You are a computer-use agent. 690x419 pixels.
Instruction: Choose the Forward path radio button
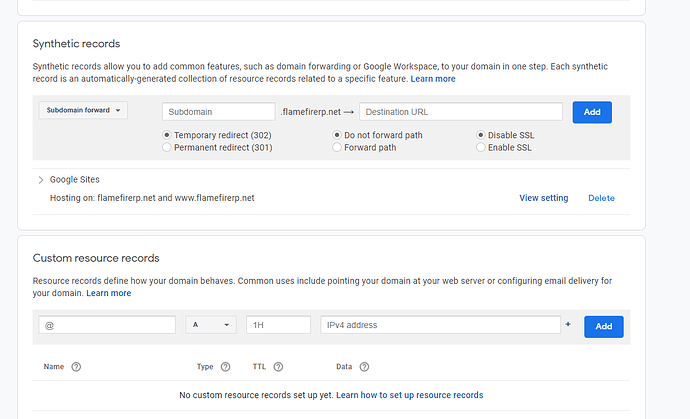337,147
